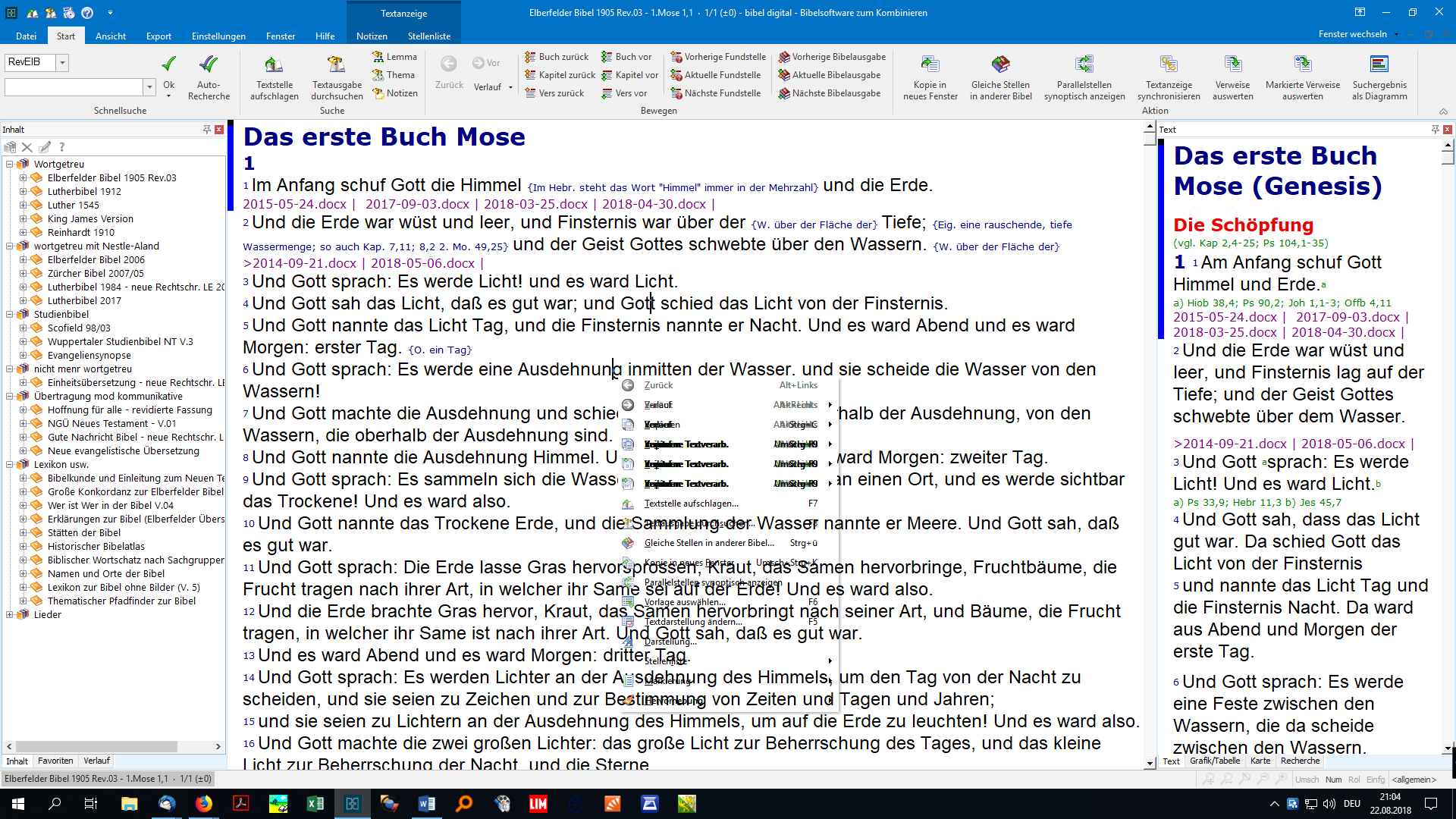The image size is (1456, 819).
Task: Open the 2017-09-03.docx link under verse 1
Action: point(417,204)
